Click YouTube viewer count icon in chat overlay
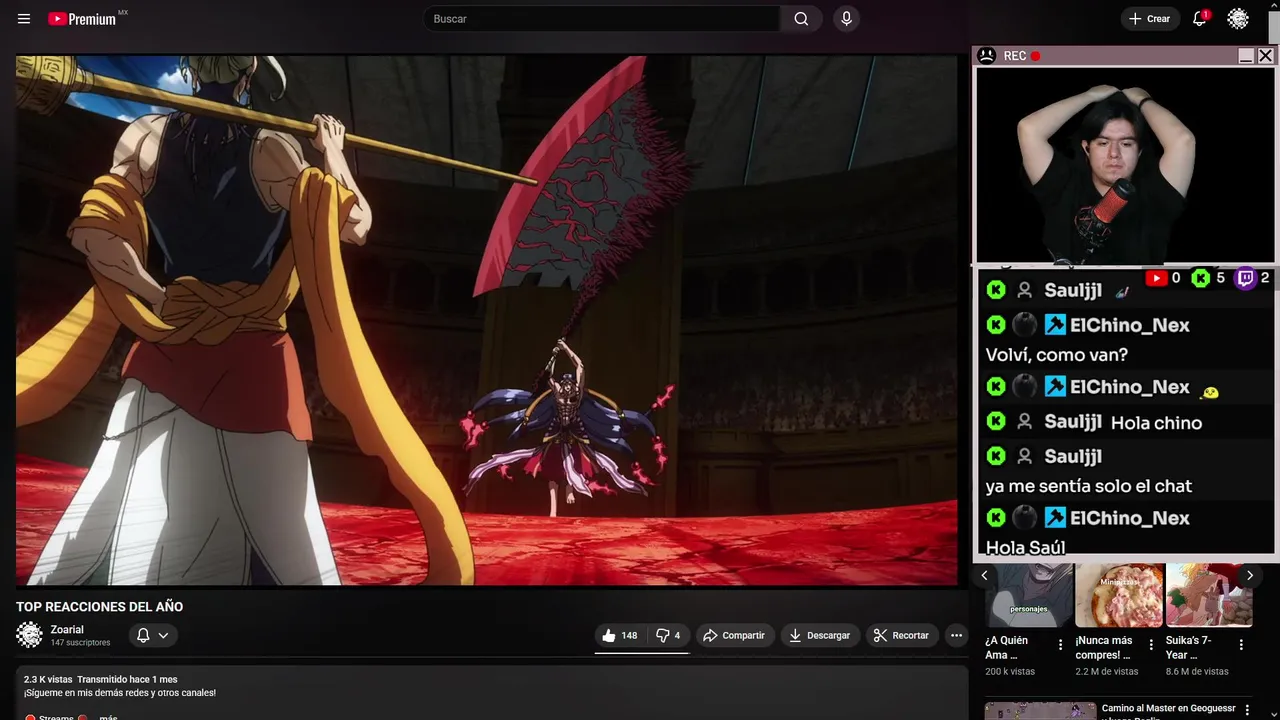The width and height of the screenshot is (1280, 720). pos(1156,278)
